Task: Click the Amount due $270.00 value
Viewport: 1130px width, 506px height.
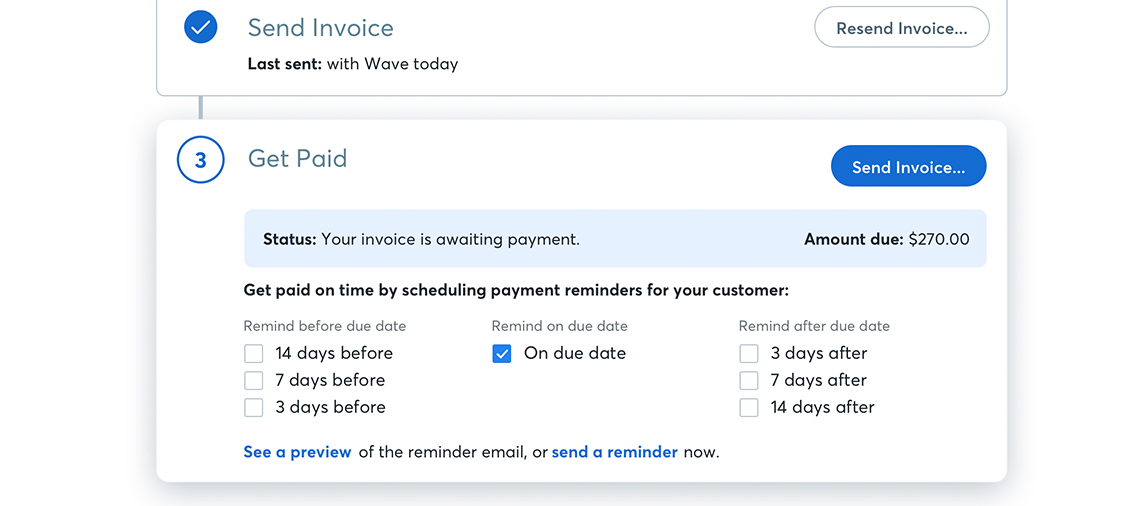Action: coord(886,239)
